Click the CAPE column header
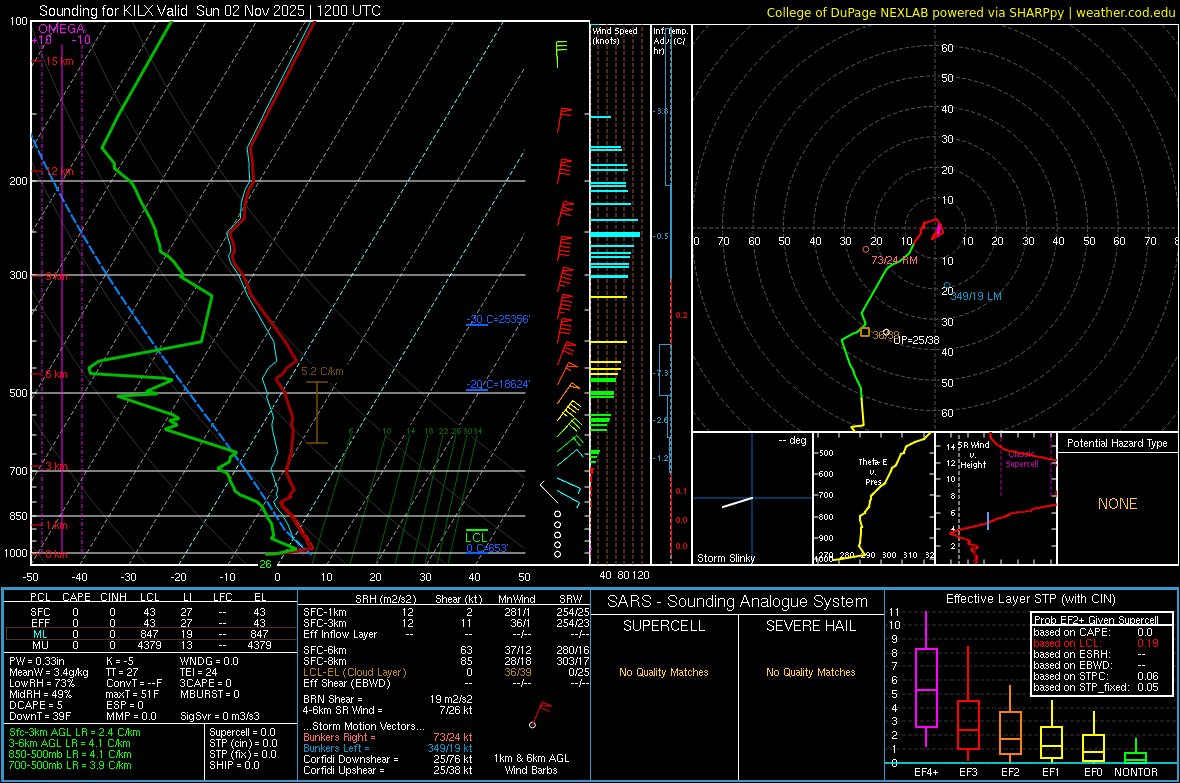 pyautogui.click(x=76, y=597)
